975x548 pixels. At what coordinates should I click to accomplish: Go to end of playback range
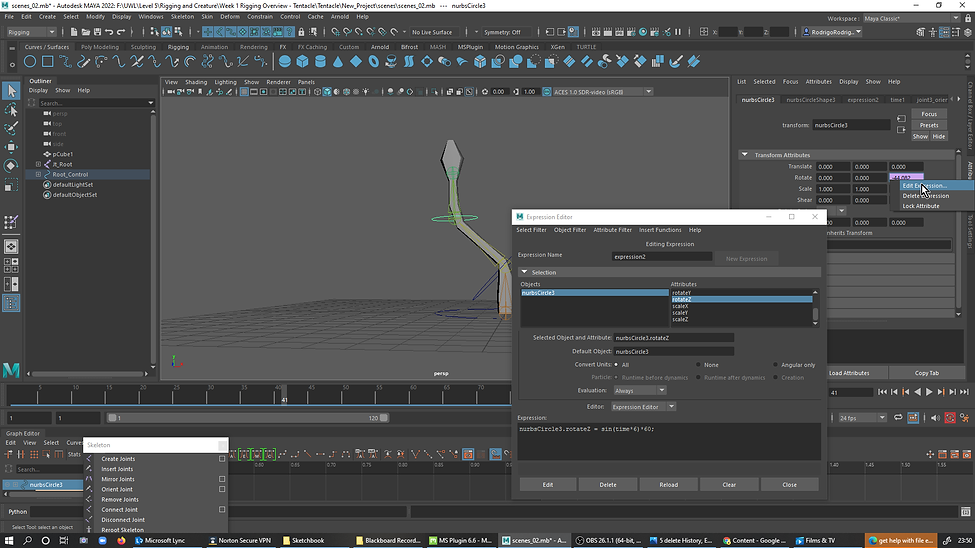coord(964,392)
